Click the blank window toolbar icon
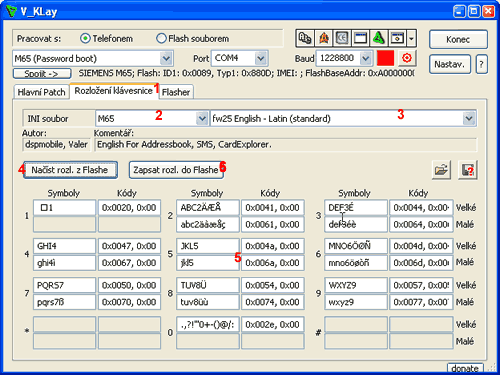Screen dimensions: 500x375 [360, 38]
